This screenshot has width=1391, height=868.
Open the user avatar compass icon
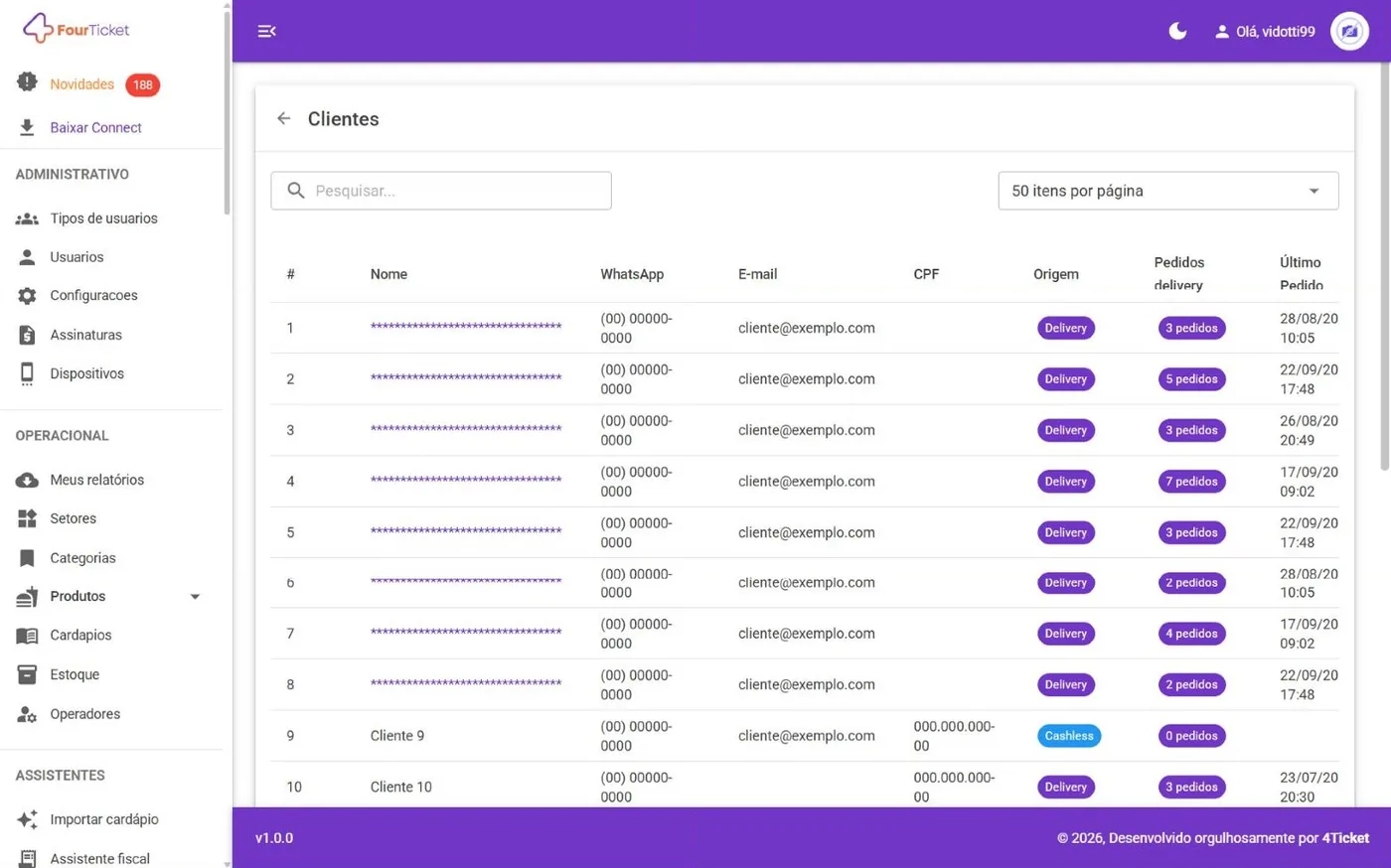tap(1349, 31)
